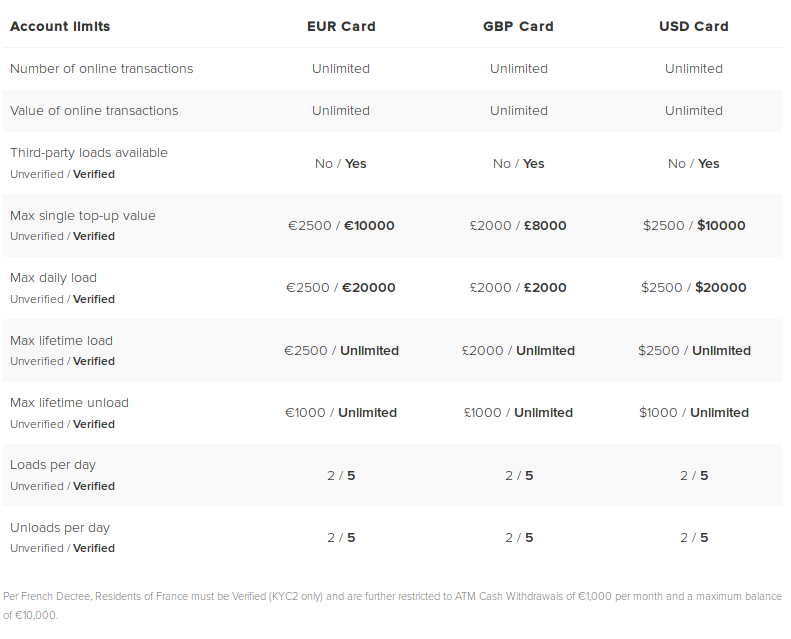Screen dimensions: 791x639
Task: Click the Max lifetime unload row label
Action: [x=69, y=402]
